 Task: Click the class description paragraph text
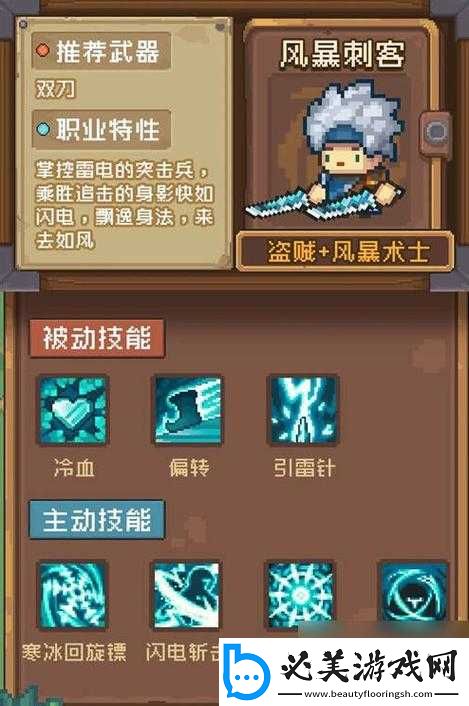pyautogui.click(x=124, y=205)
